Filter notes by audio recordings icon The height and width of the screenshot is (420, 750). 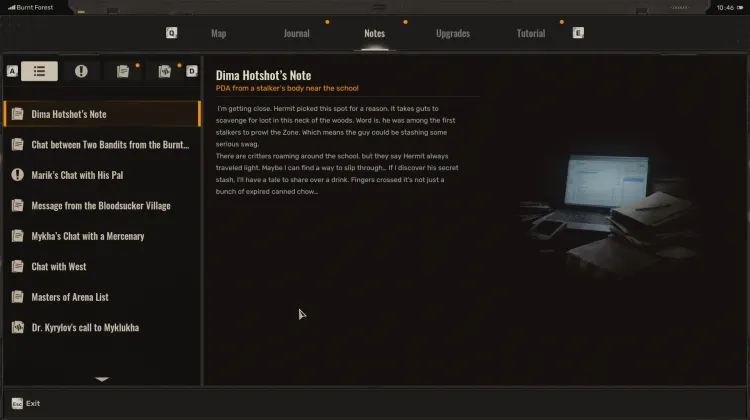click(165, 71)
